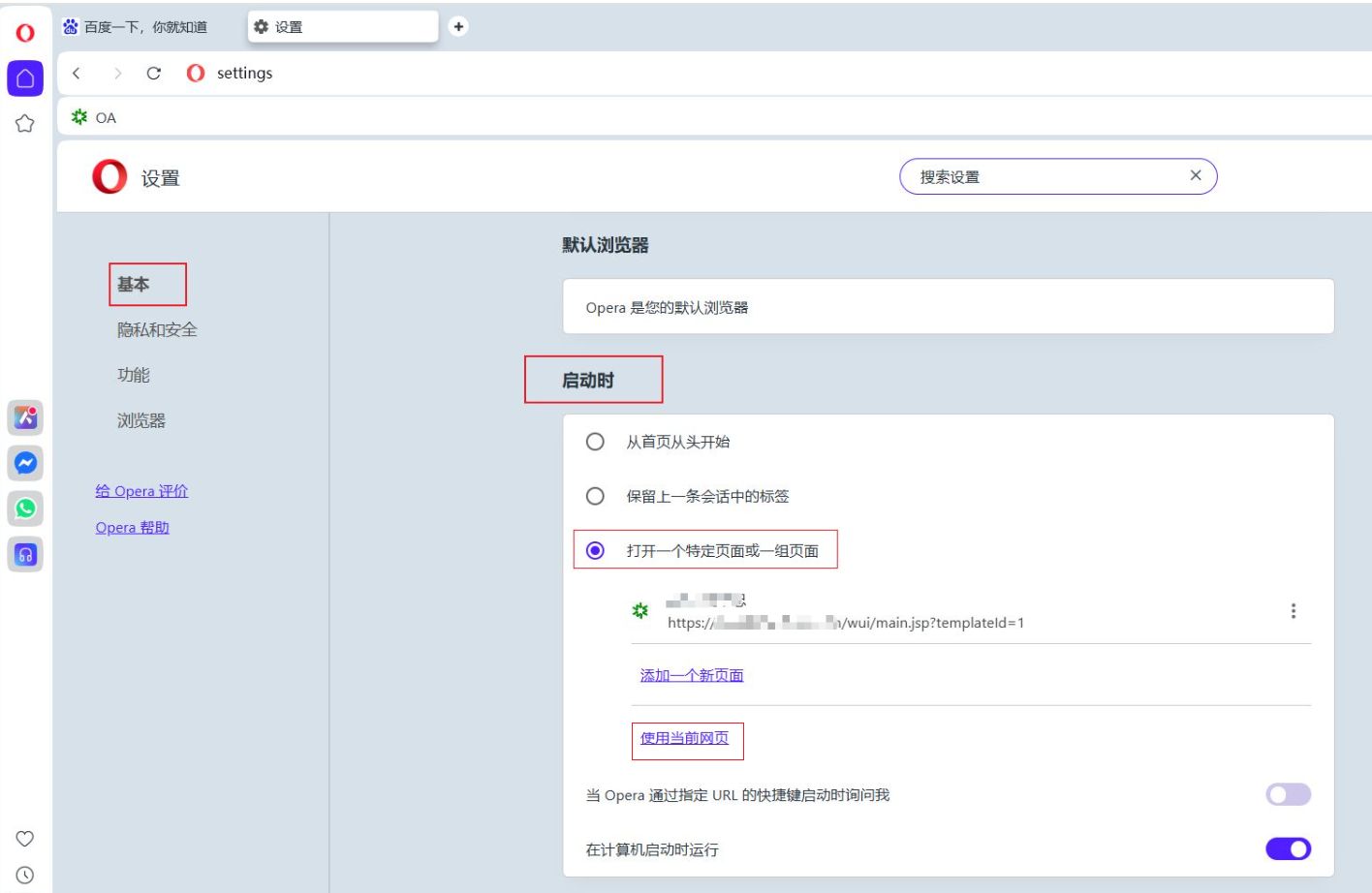This screenshot has height=893, width=1372.
Task: Open the Opera menu logo in sidebar
Action: click(x=25, y=33)
